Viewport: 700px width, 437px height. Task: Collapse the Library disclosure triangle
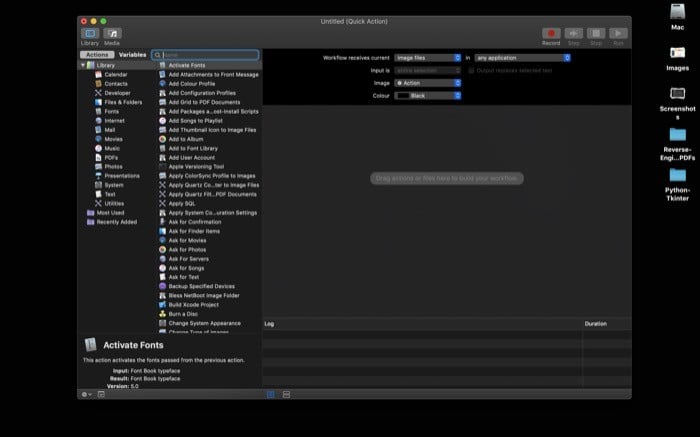(x=83, y=65)
